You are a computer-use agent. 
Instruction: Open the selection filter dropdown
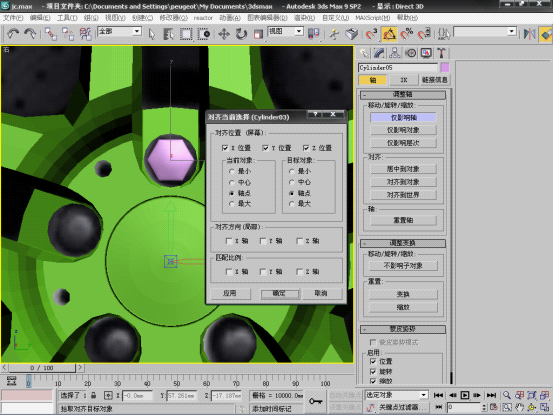(x=120, y=31)
